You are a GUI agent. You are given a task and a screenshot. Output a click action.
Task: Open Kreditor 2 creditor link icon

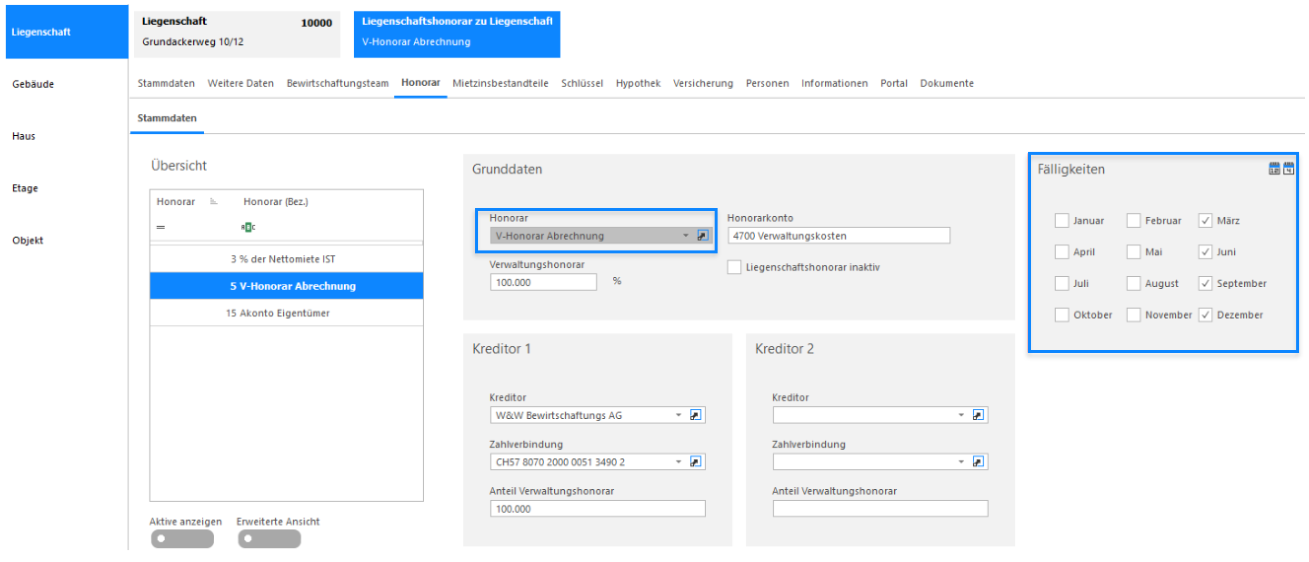(x=979, y=415)
